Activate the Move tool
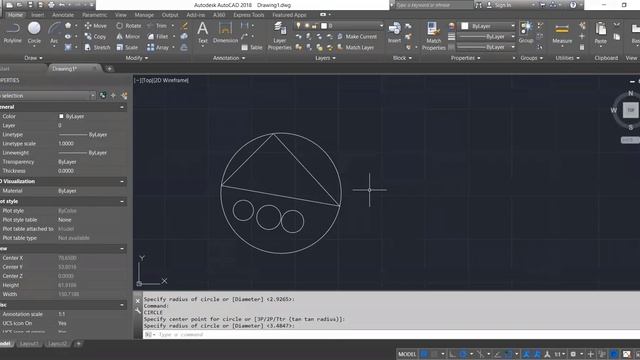The image size is (640, 360). tap(96, 26)
